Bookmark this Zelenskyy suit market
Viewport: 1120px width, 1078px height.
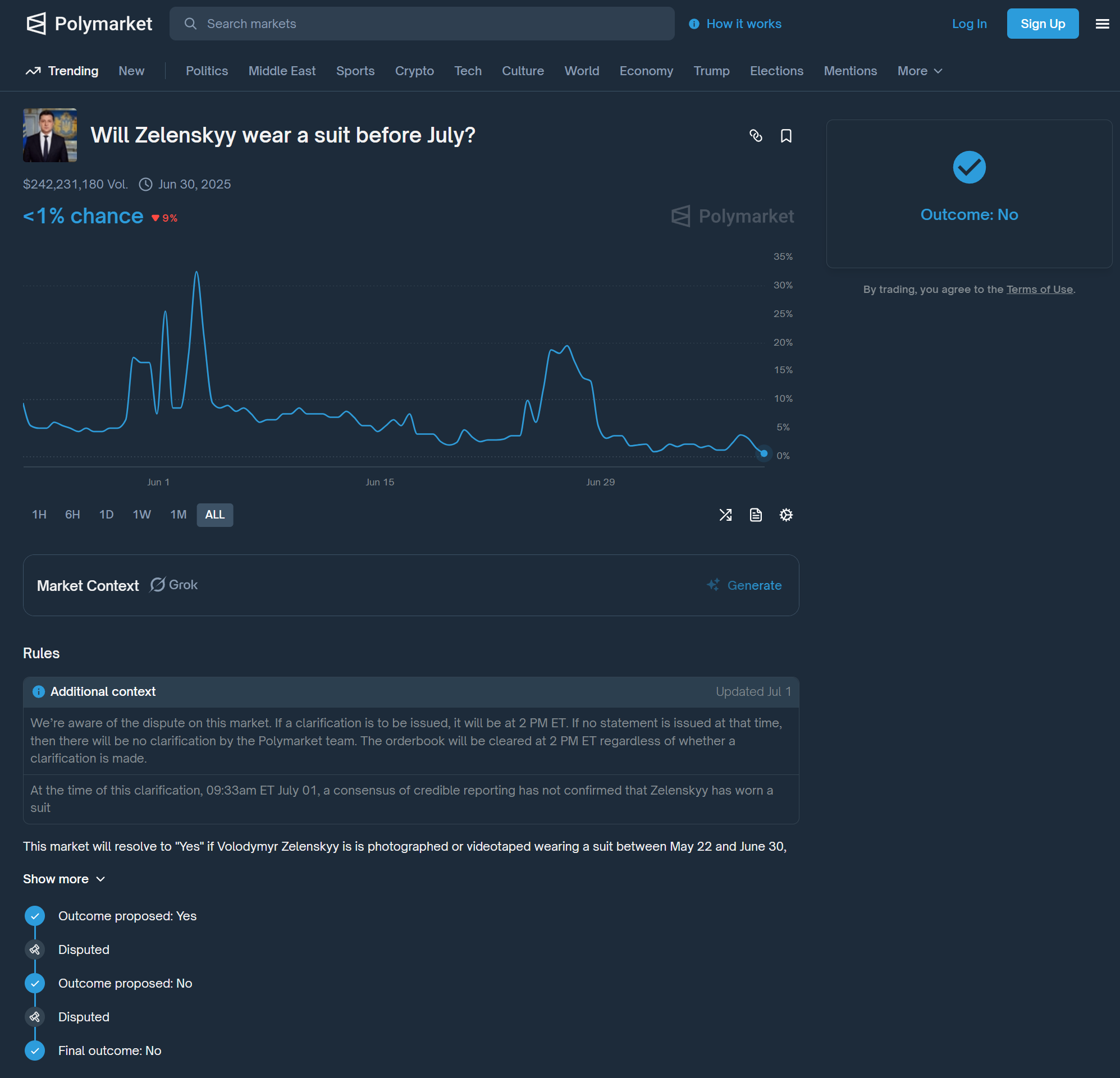[x=786, y=135]
